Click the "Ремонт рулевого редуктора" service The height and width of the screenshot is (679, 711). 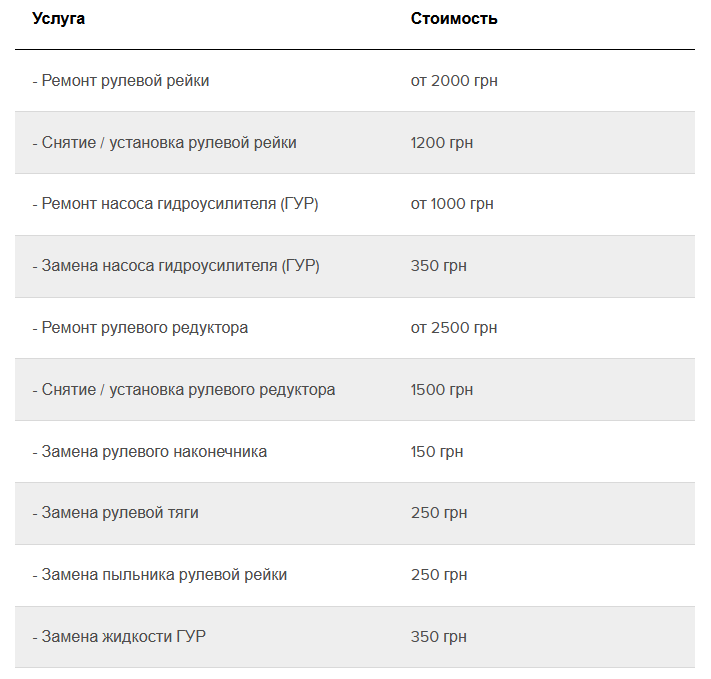point(140,328)
